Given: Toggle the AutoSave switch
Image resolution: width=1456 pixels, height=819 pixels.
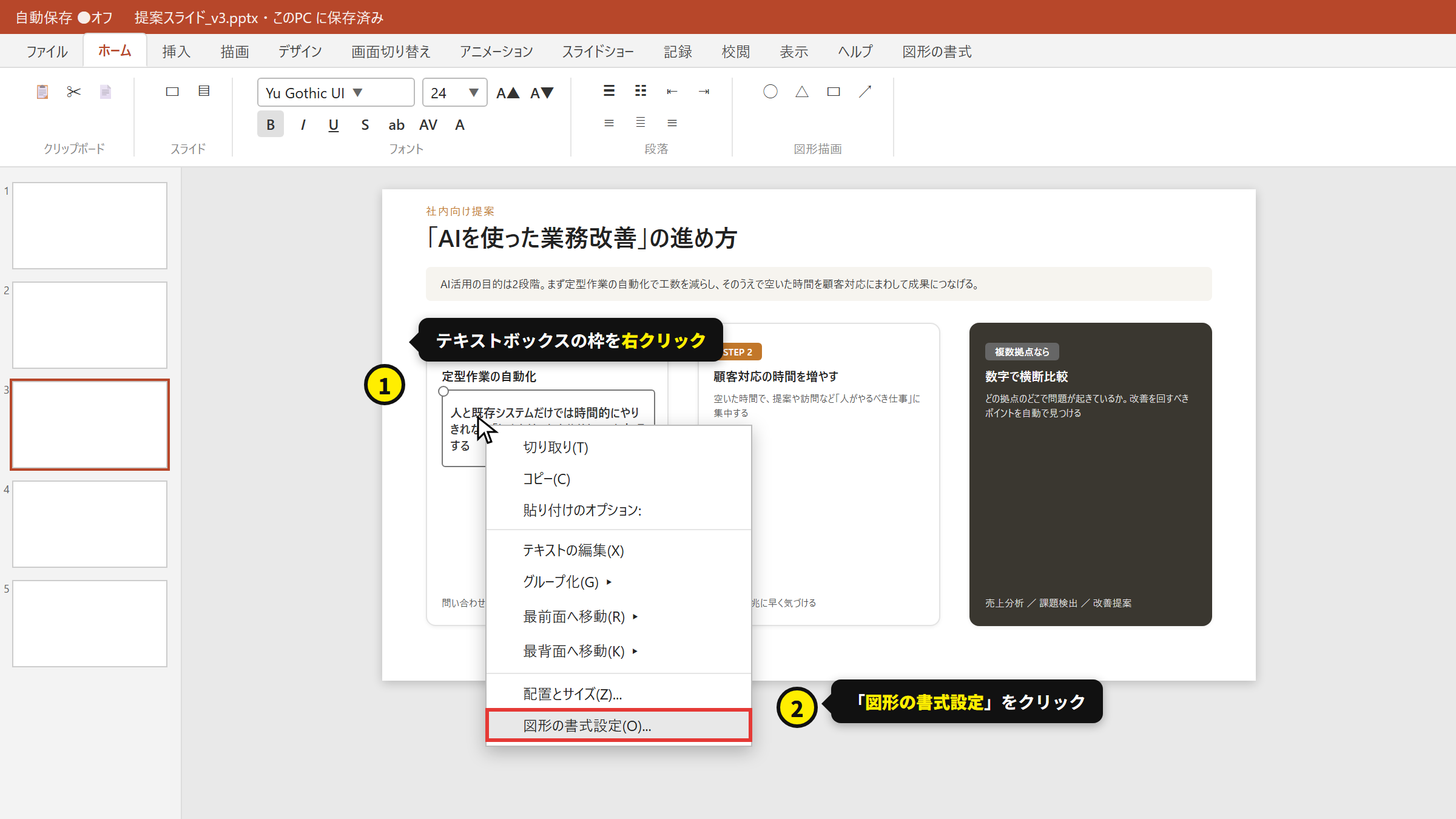Looking at the screenshot, I should click(x=84, y=18).
